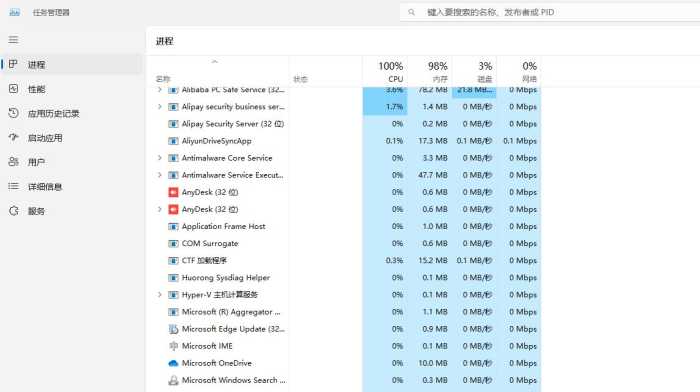Select the 详细信息 details icon
Screen dimensions: 700x392
pyautogui.click(x=13, y=186)
